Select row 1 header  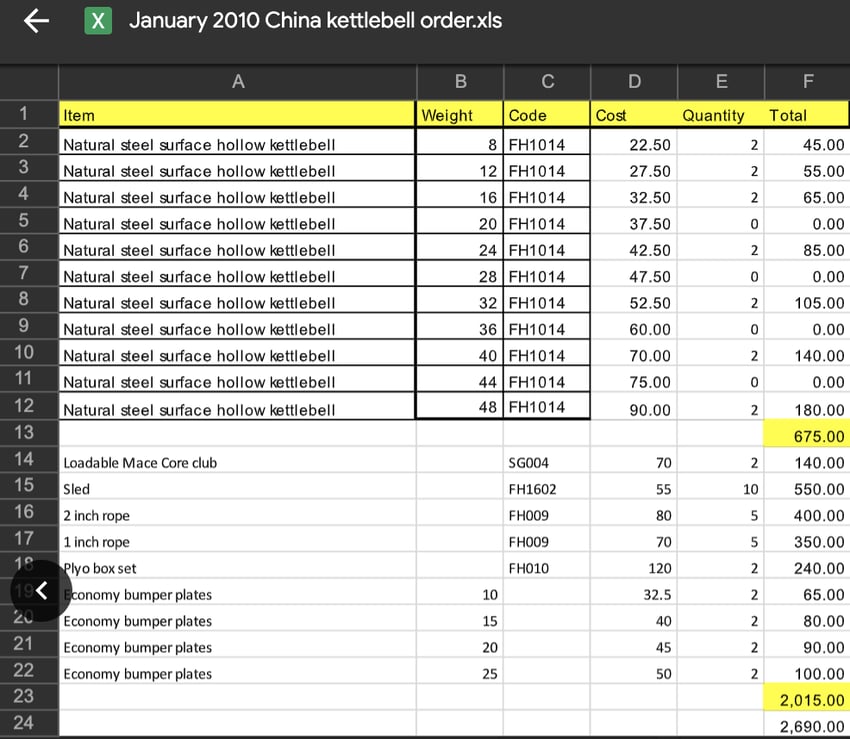click(29, 114)
